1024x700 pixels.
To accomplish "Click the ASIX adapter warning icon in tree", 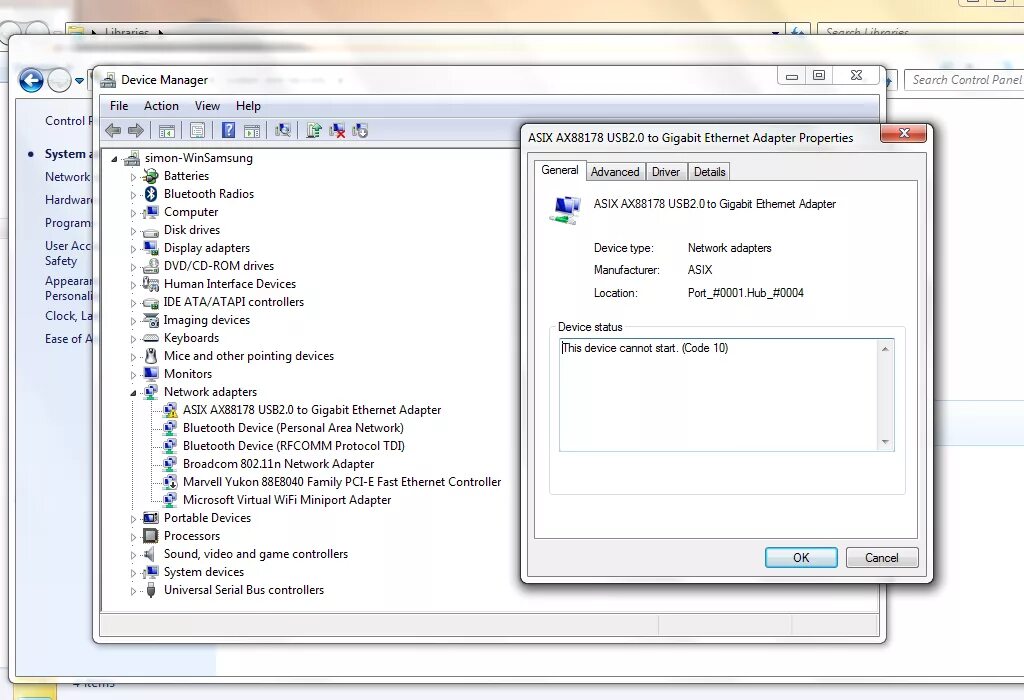I will (x=170, y=410).
